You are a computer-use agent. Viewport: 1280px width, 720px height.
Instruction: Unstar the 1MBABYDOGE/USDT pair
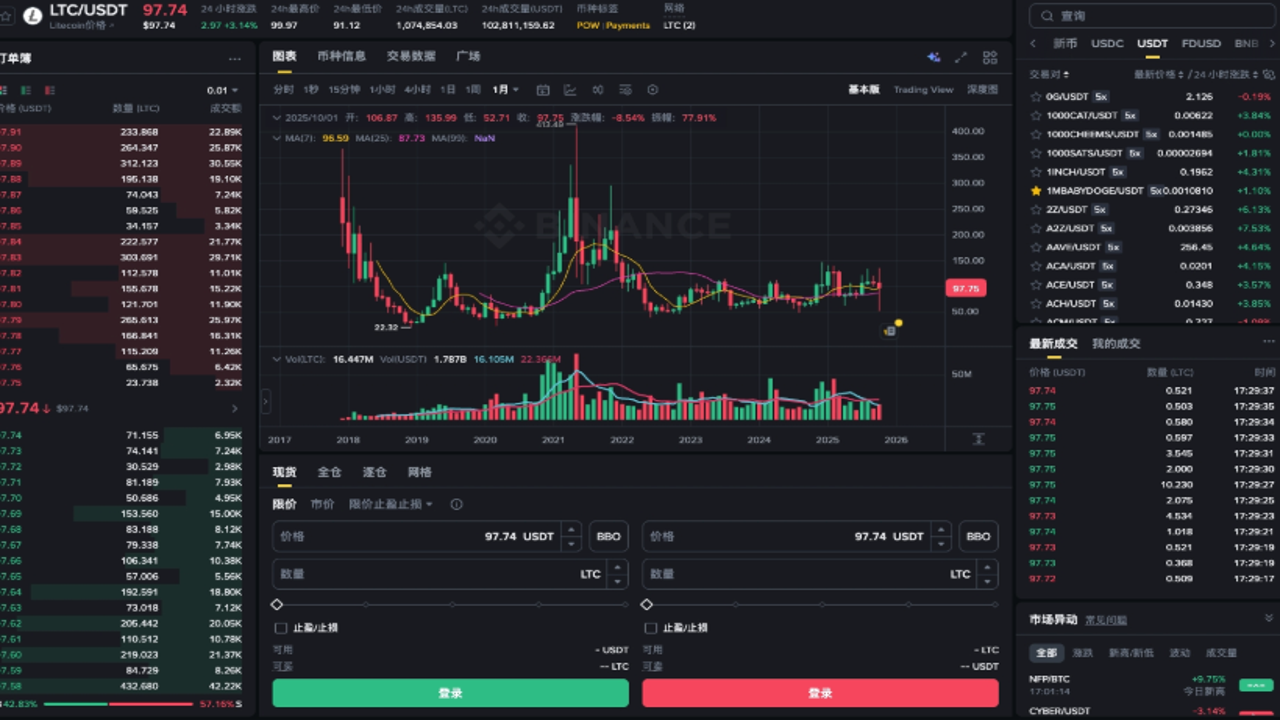pos(1036,191)
